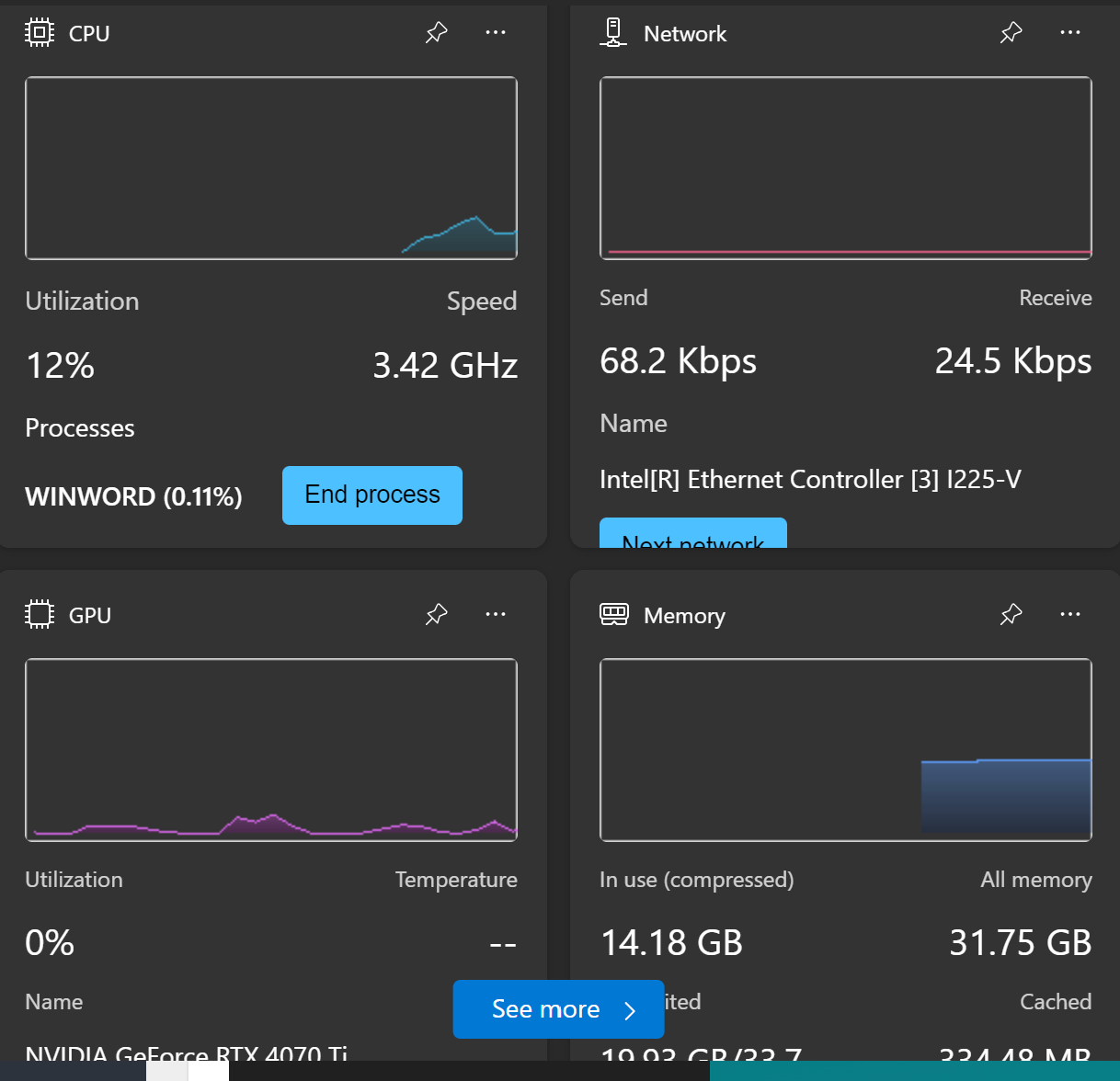Click End process for WINWORD
The height and width of the screenshot is (1081, 1120).
click(x=371, y=495)
